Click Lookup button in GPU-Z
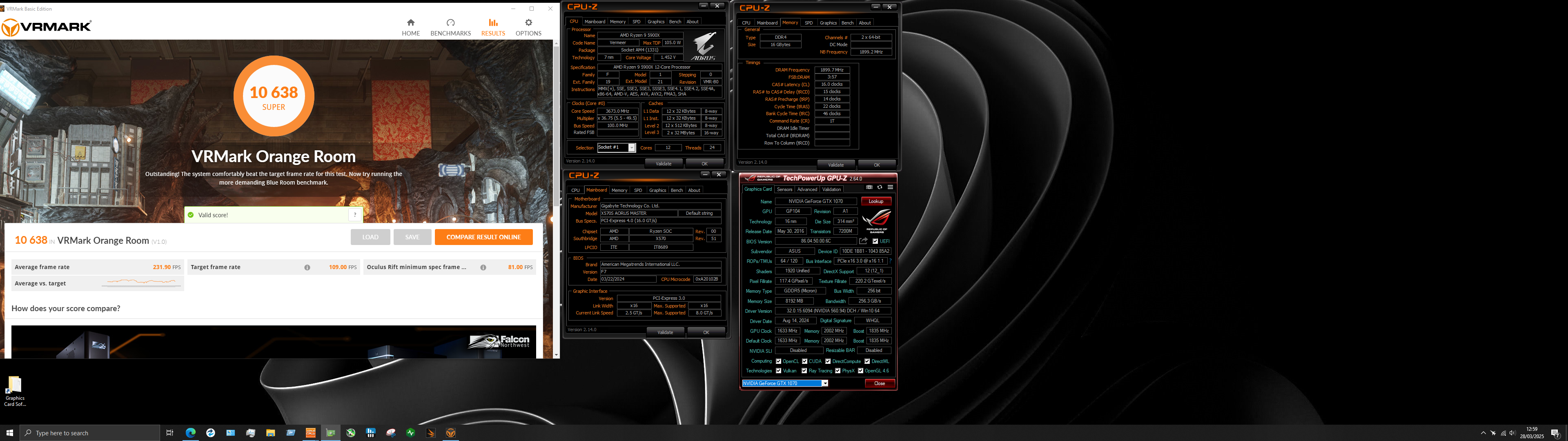The width and height of the screenshot is (1568, 441). [876, 201]
